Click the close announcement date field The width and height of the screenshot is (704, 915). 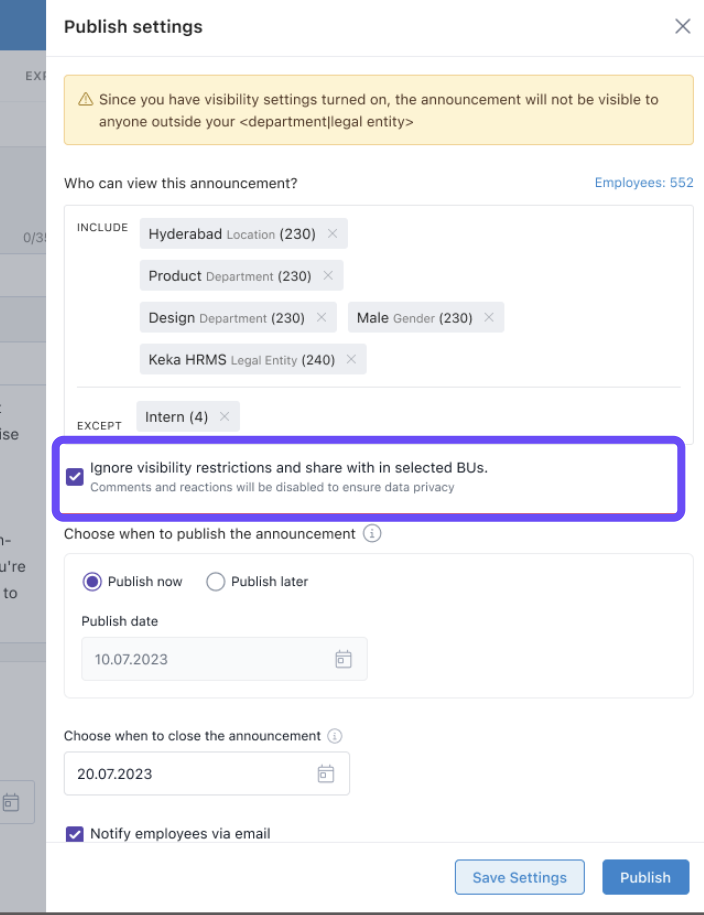[x=190, y=774]
